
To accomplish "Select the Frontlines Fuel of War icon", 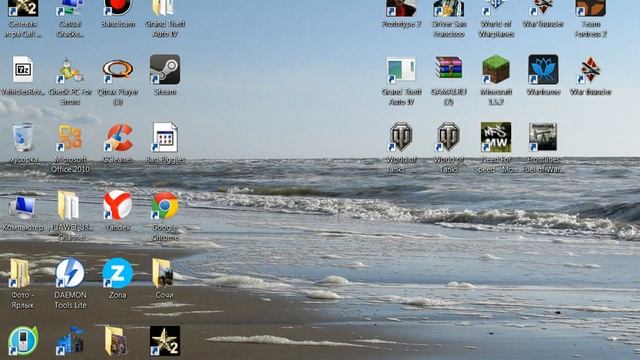I will coord(542,137).
